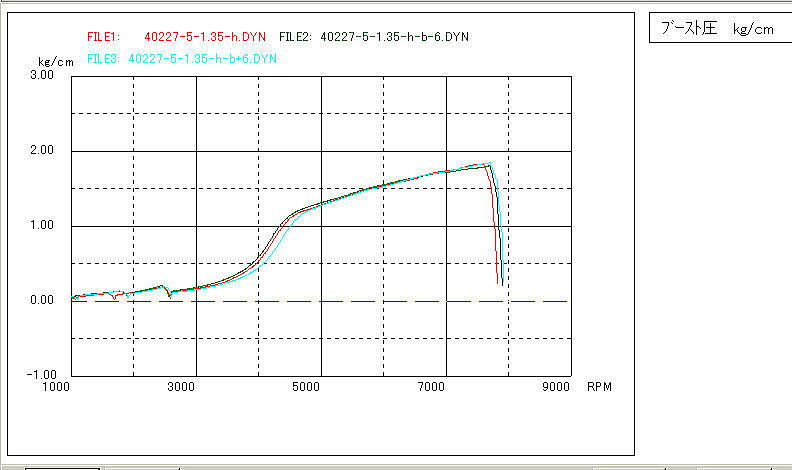Select the FILE3: label in the legend
The image size is (792, 470).
coord(103,59)
